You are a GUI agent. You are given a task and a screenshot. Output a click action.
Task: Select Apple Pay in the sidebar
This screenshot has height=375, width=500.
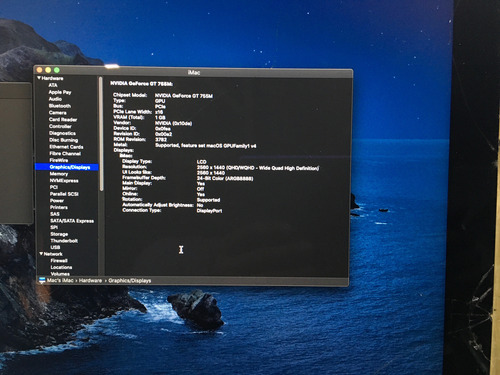click(60, 92)
